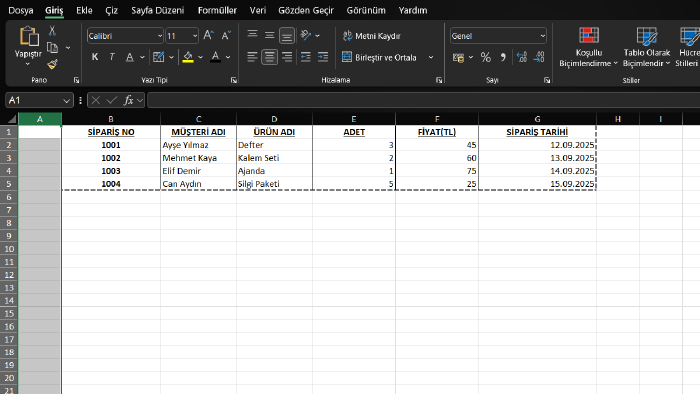Open Pano clipboard dialog launcher

(76, 80)
